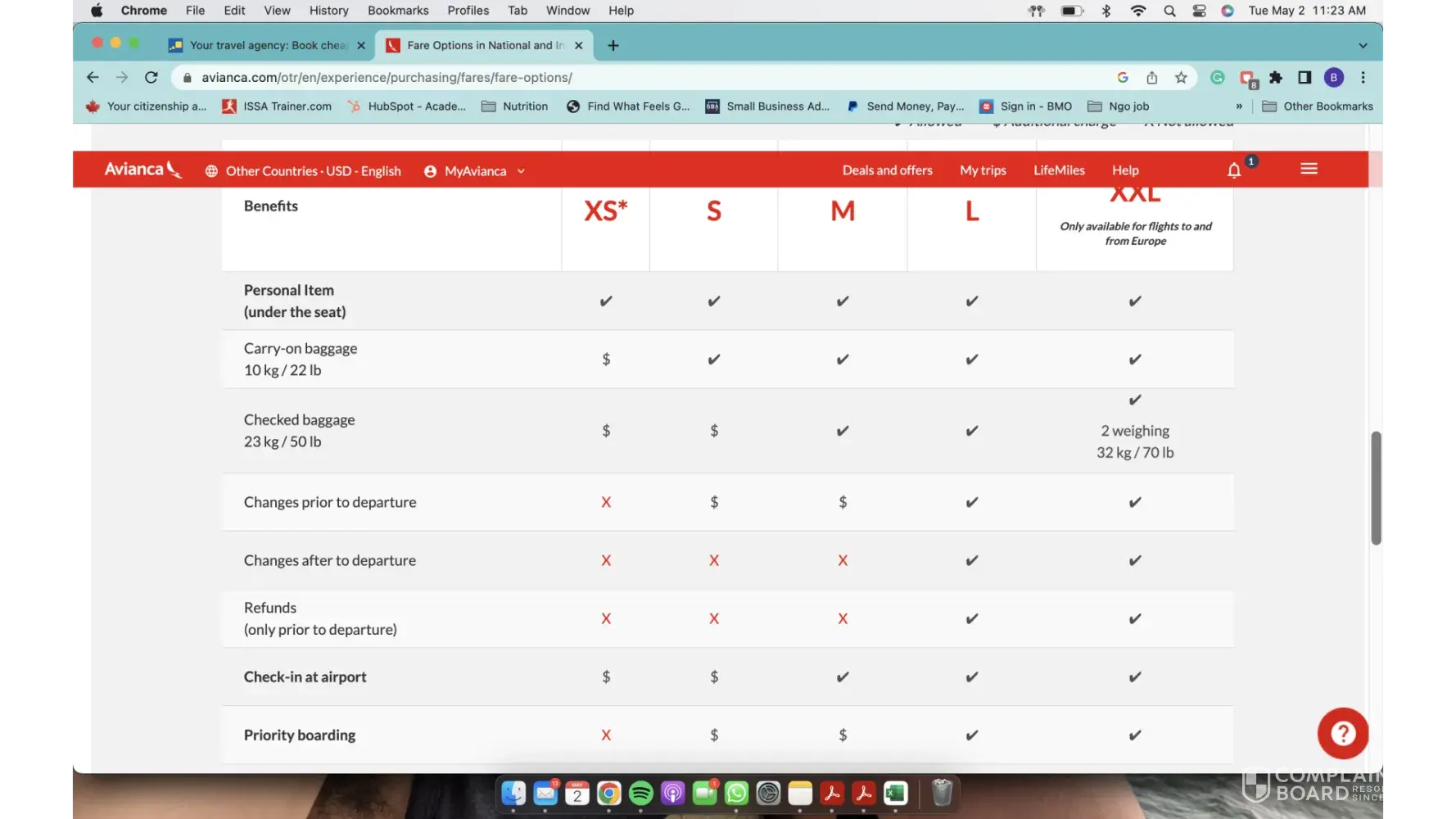This screenshot has height=819, width=1456.
Task: Click the red help question-mark button
Action: [x=1342, y=733]
